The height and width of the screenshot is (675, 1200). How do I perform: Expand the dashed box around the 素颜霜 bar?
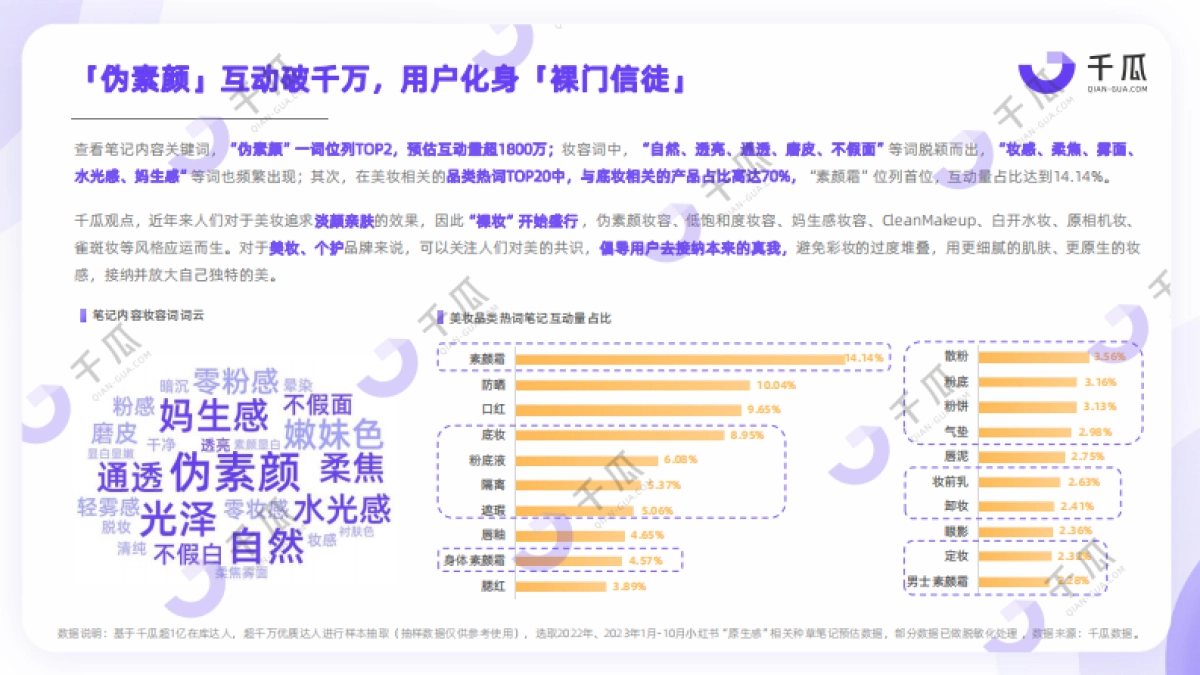click(665, 355)
